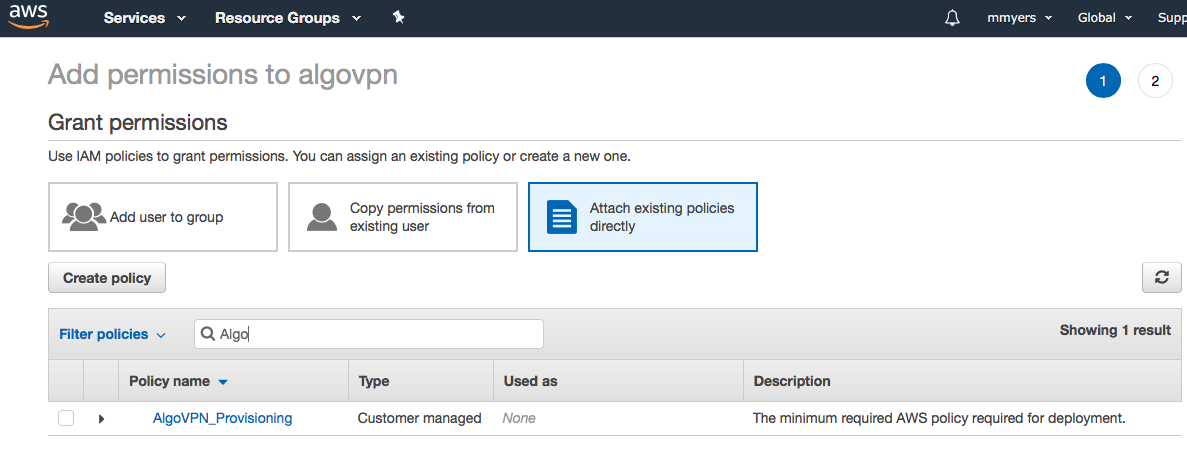Open the AlgoVPN_Provisioning policy link
The width and height of the screenshot is (1187, 467).
point(223,418)
